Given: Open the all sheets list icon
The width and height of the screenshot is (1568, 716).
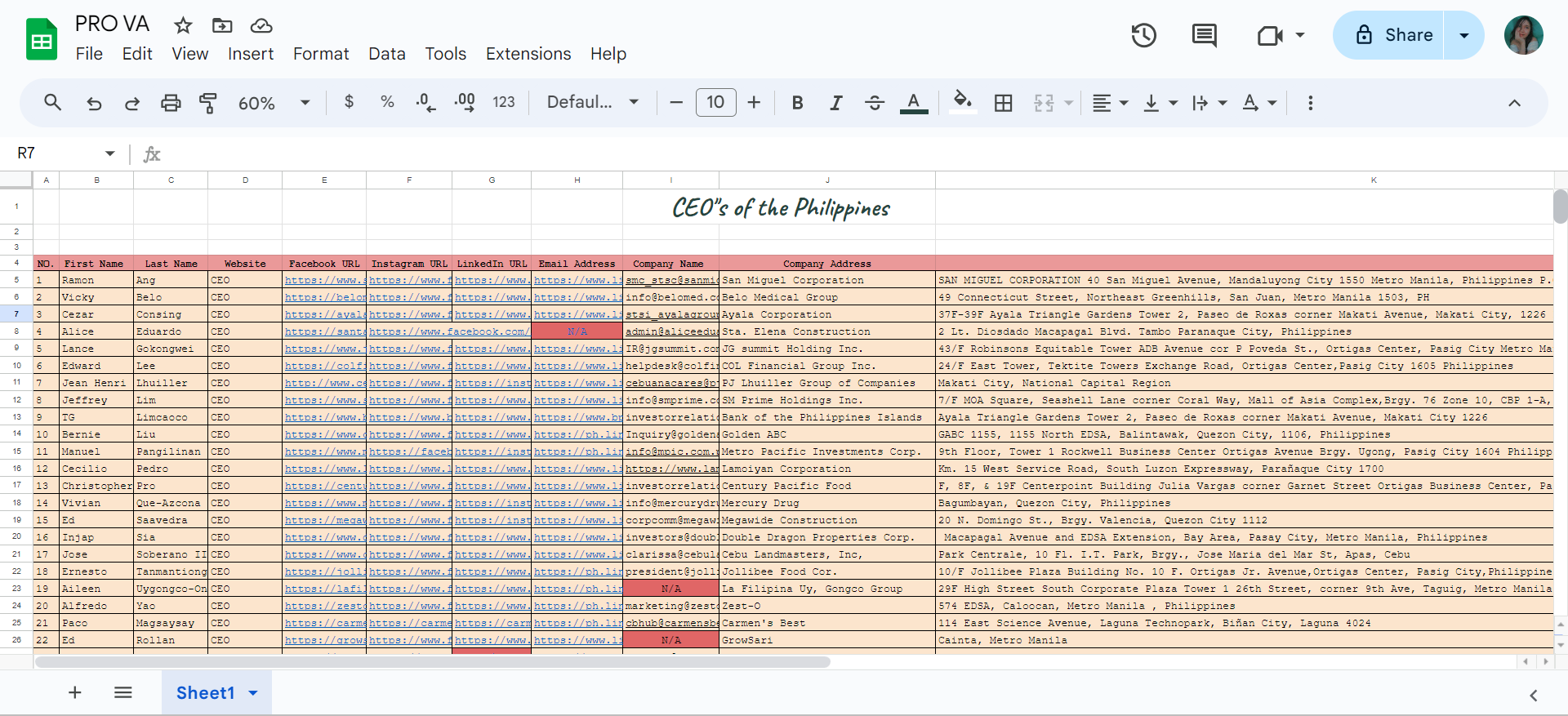Looking at the screenshot, I should coord(123,693).
